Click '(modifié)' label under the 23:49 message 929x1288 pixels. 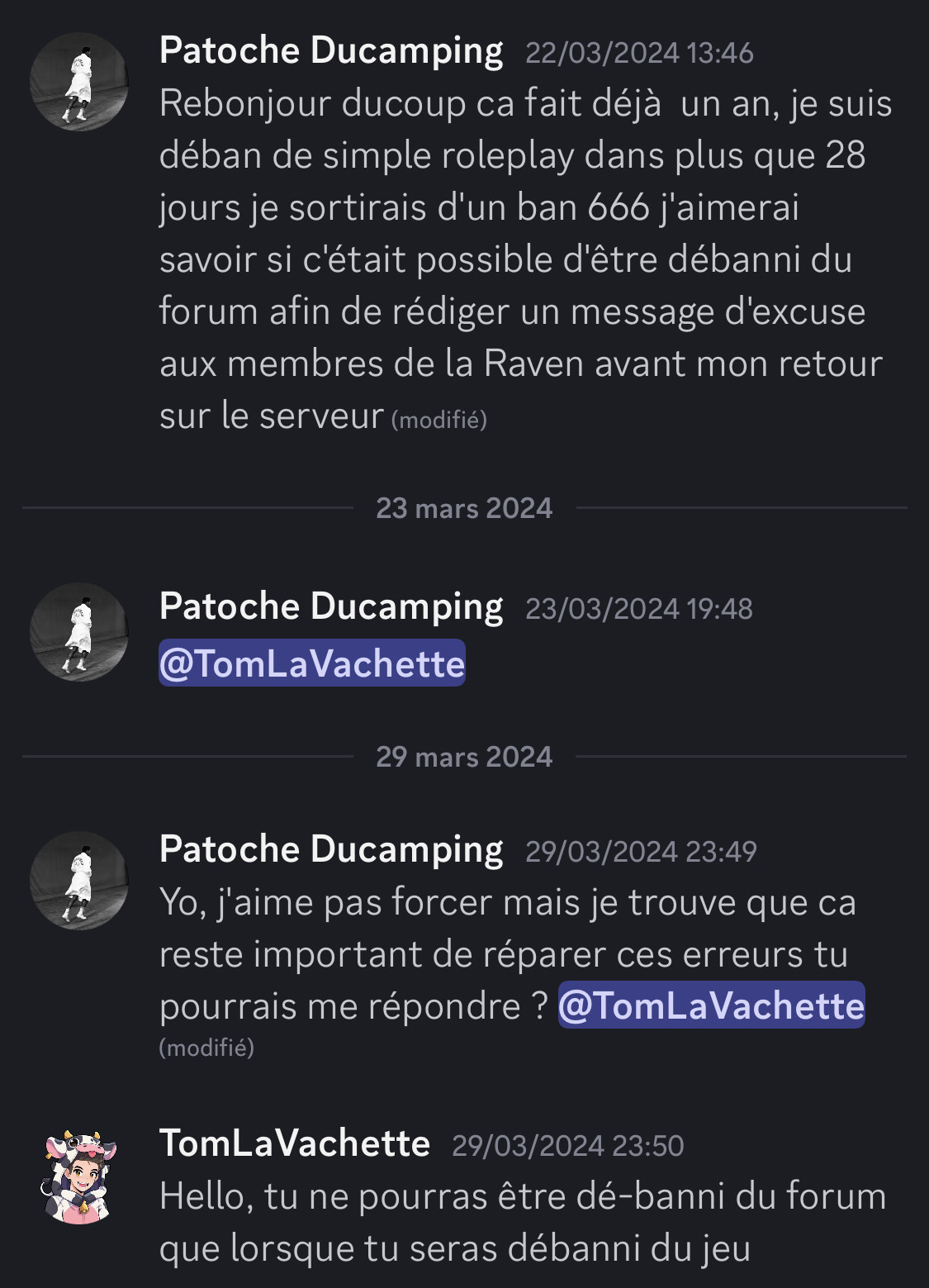(x=206, y=1048)
